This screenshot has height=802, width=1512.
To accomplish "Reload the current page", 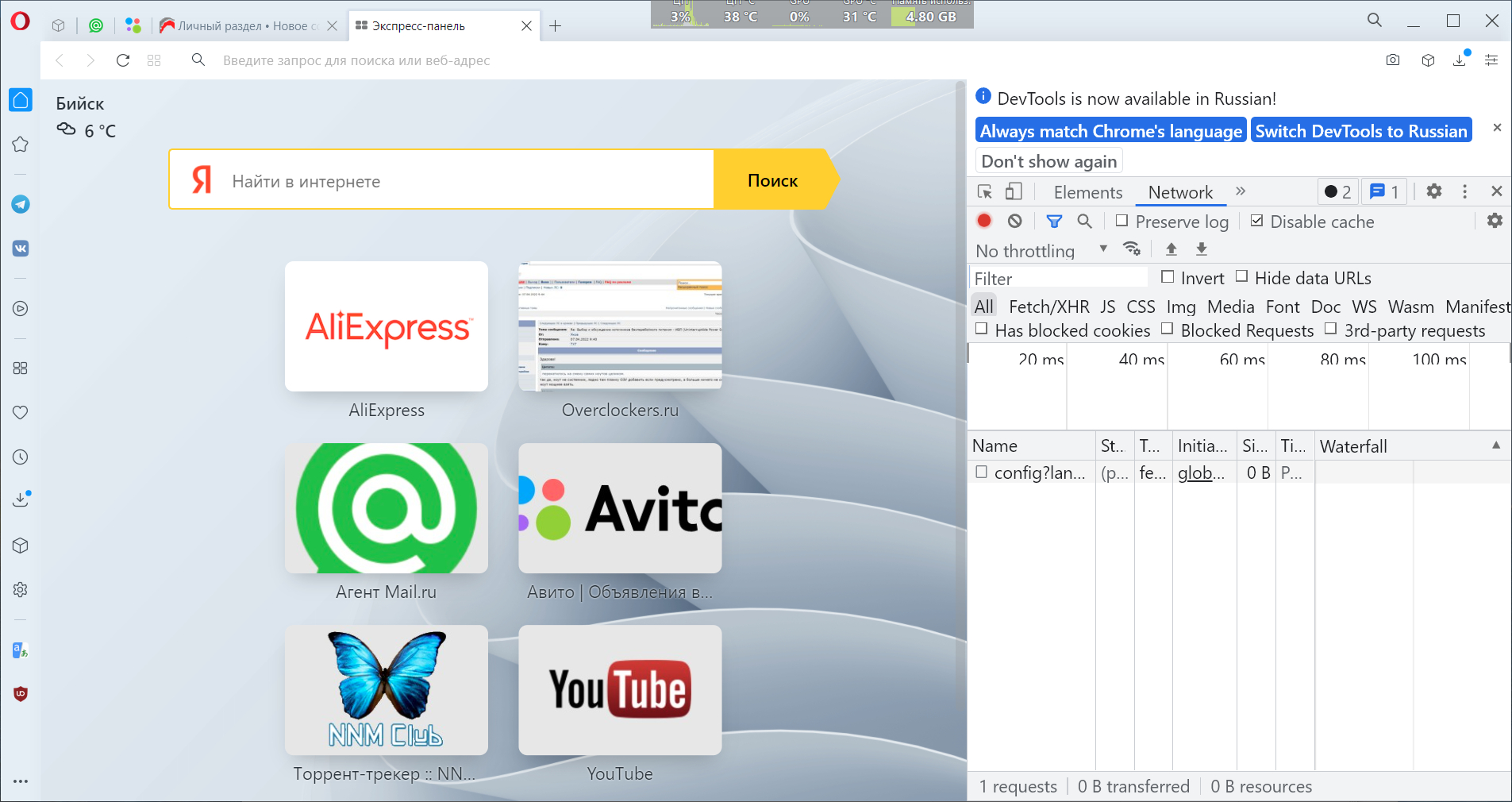I will click(x=123, y=60).
